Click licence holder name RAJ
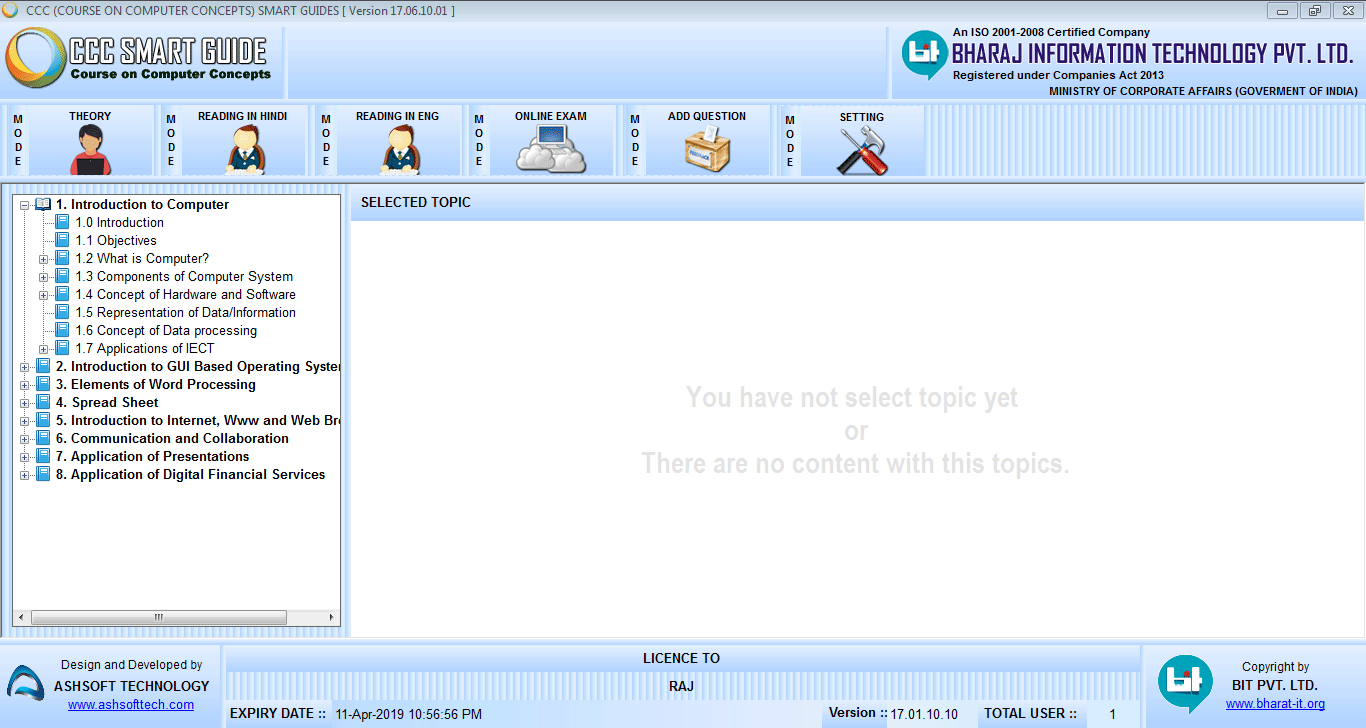Screen dimensions: 1366x728 [682, 686]
